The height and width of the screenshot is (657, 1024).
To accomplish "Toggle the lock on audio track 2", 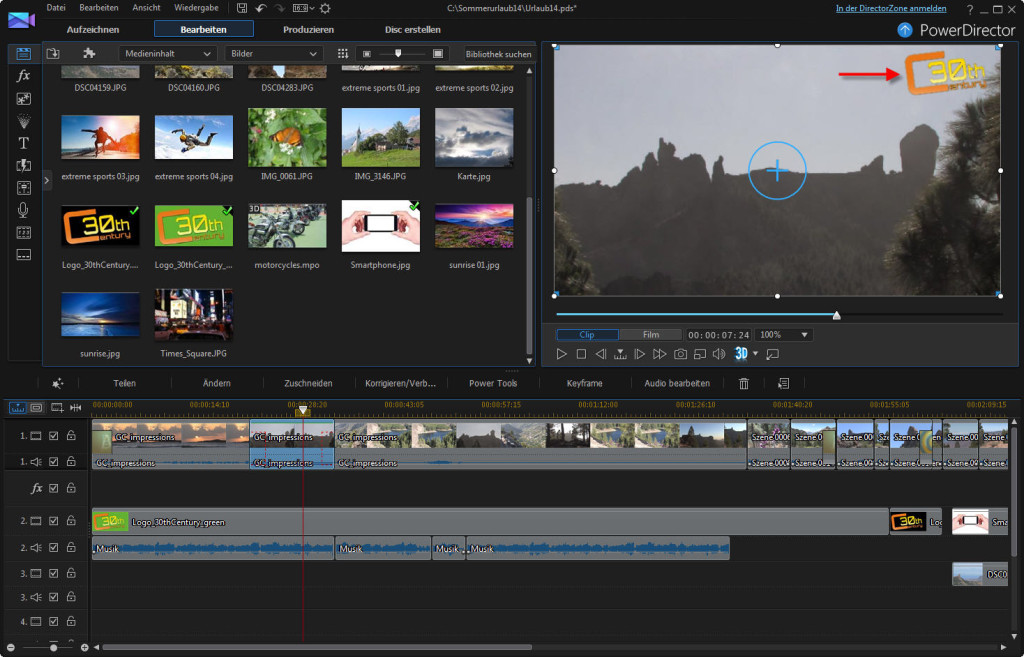I will point(71,547).
